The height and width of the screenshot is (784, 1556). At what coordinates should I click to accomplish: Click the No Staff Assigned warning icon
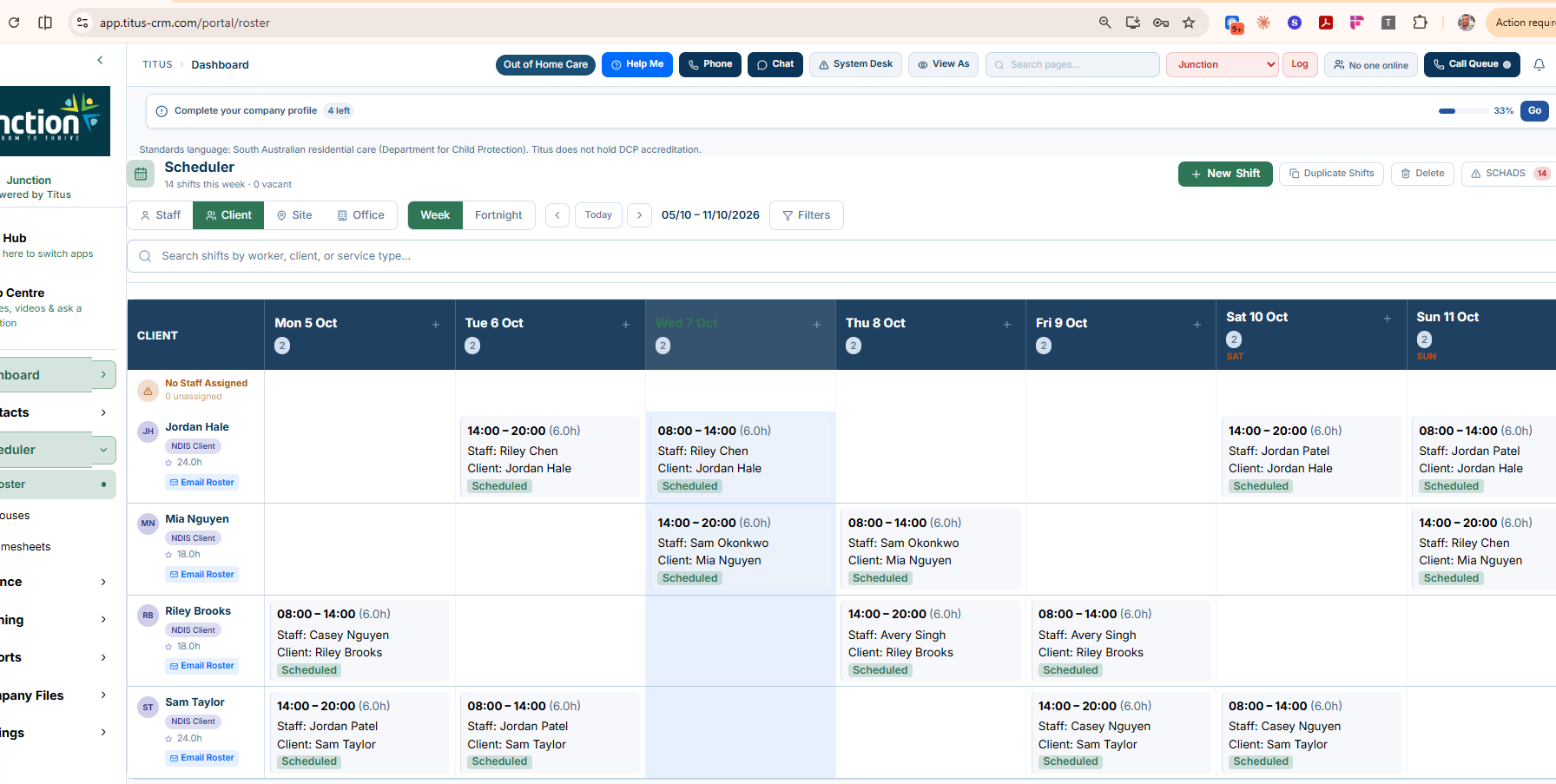pyautogui.click(x=148, y=391)
